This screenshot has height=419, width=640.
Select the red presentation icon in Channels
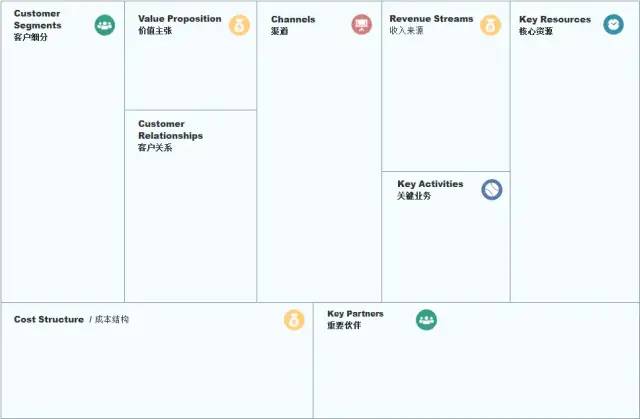[362, 25]
